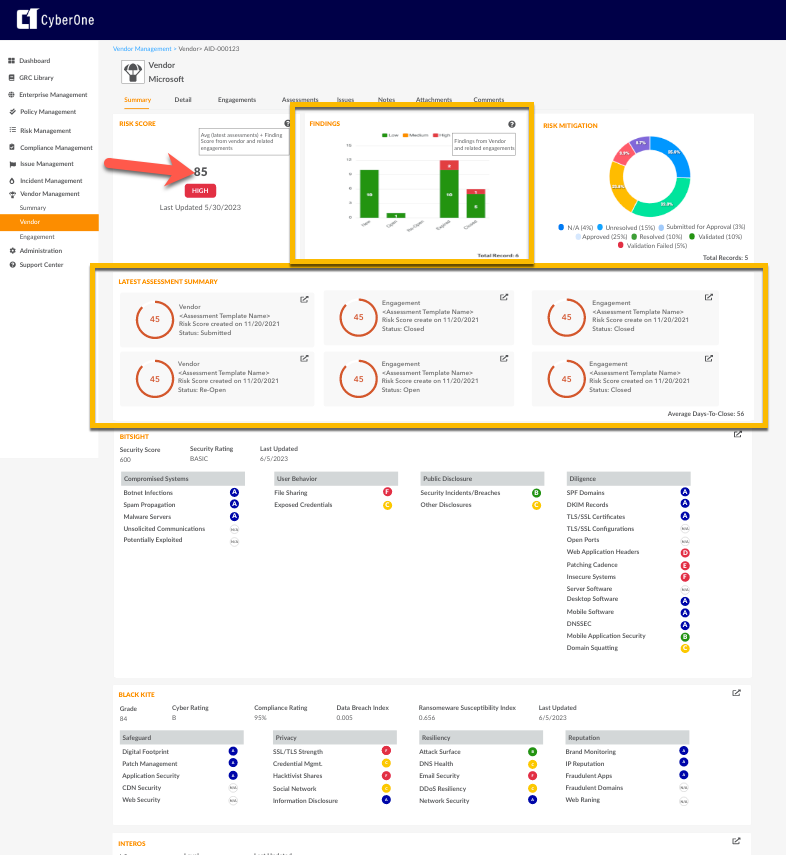This screenshot has height=855, width=786.
Task: Click the Compromised Systems column header
Action: (183, 479)
